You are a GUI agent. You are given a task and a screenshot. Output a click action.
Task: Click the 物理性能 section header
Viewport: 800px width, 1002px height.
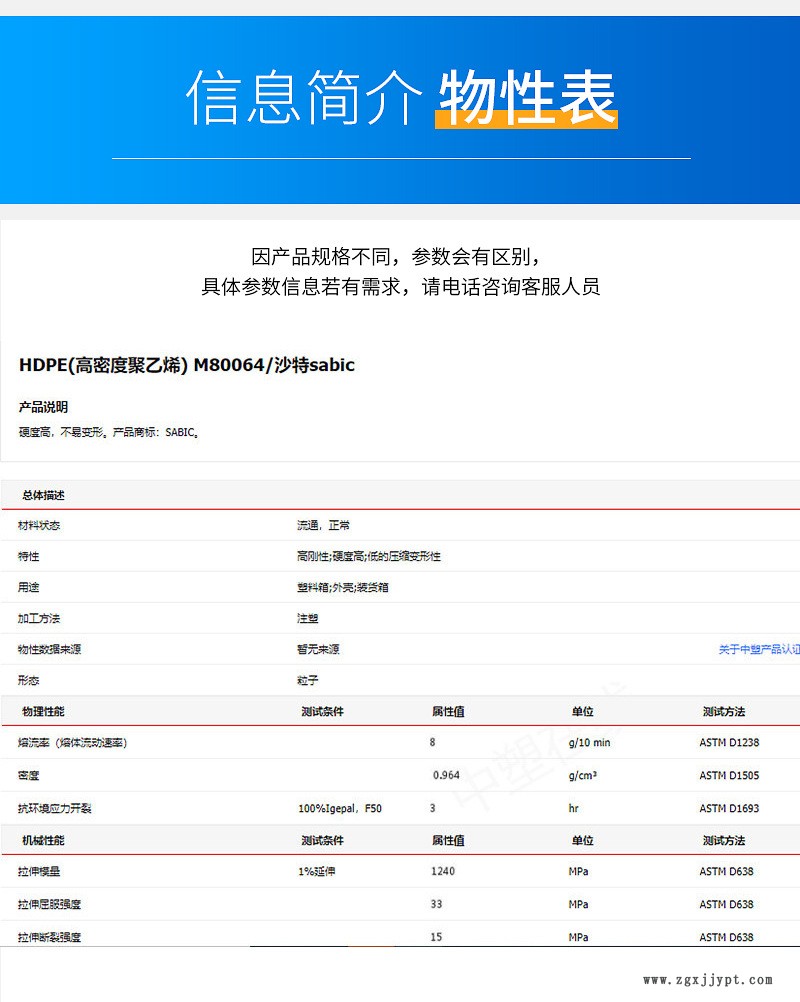click(43, 712)
